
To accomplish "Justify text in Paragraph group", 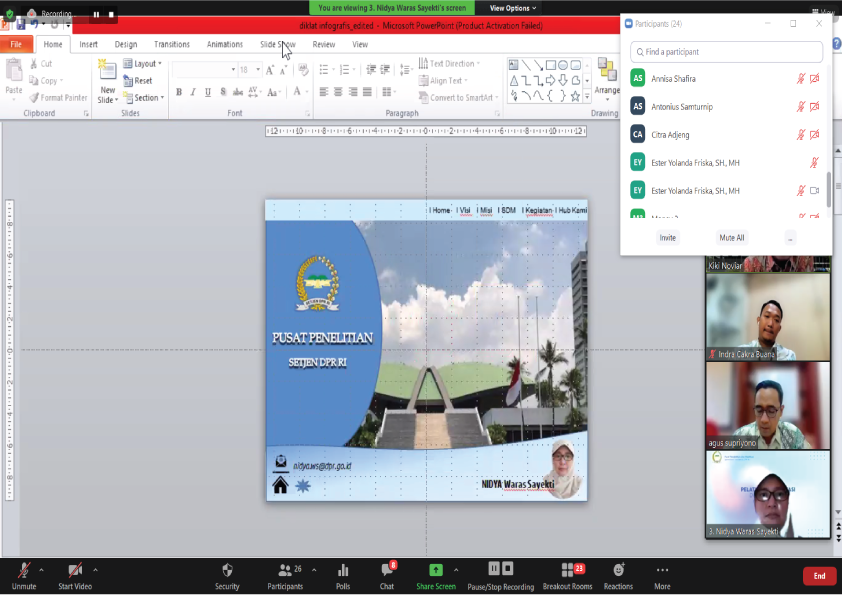I will click(367, 92).
